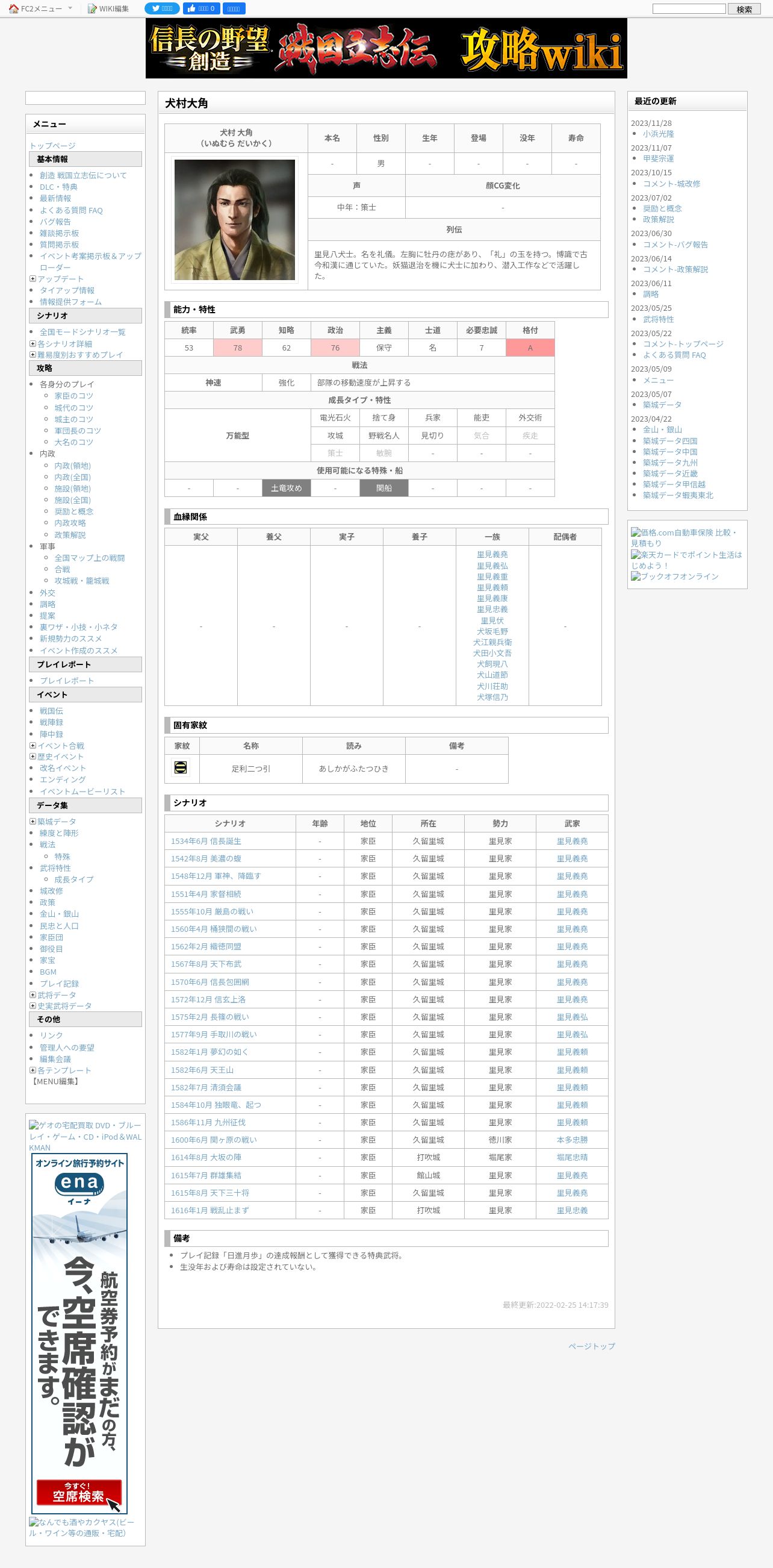Viewport: 773px width, 1568px height.
Task: Focus the top-right search input field
Action: tap(689, 8)
